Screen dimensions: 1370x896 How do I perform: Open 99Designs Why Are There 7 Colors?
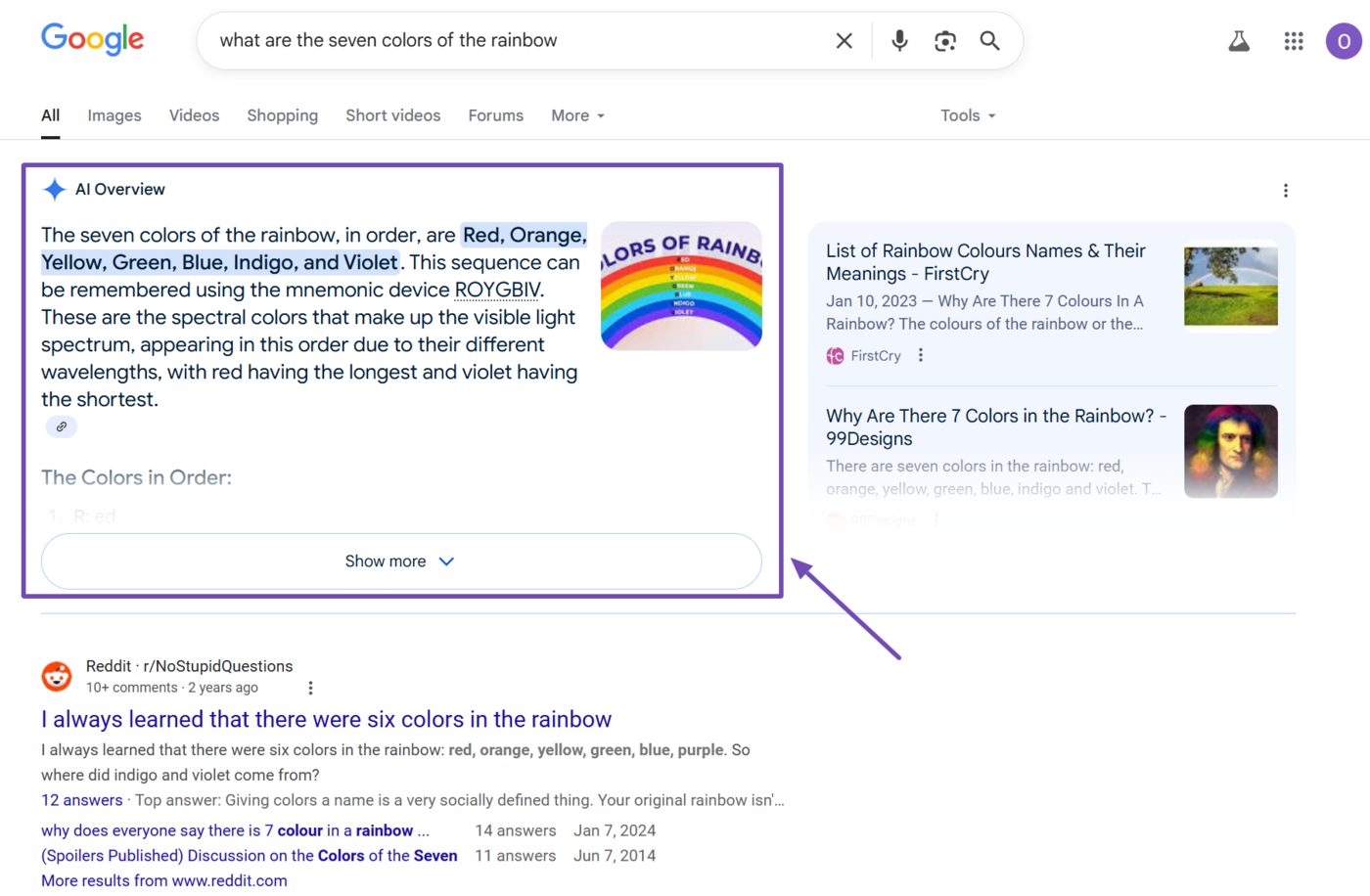click(996, 427)
